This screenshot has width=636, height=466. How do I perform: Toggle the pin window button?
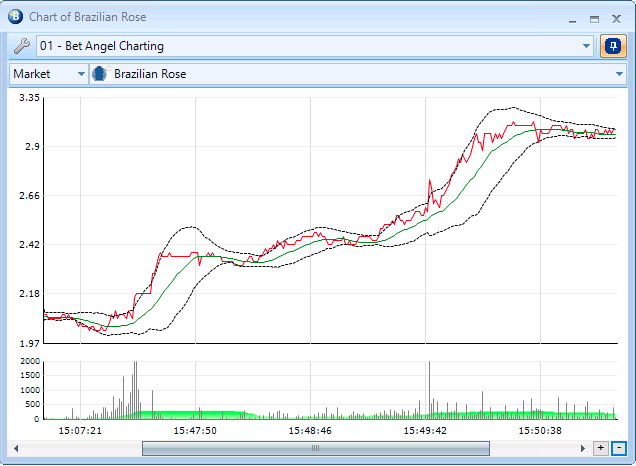point(613,46)
